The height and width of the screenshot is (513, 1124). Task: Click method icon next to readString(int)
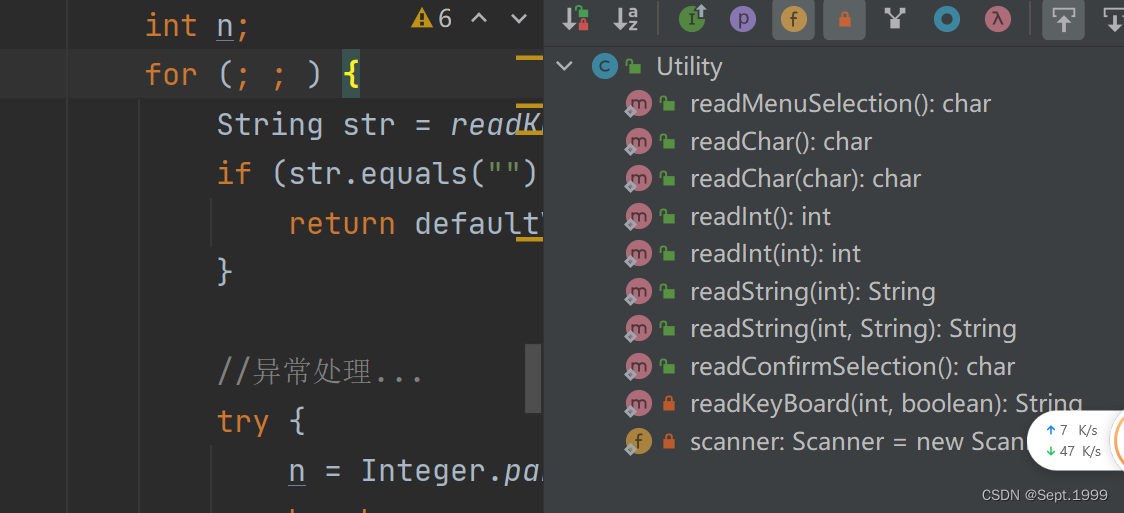[638, 292]
